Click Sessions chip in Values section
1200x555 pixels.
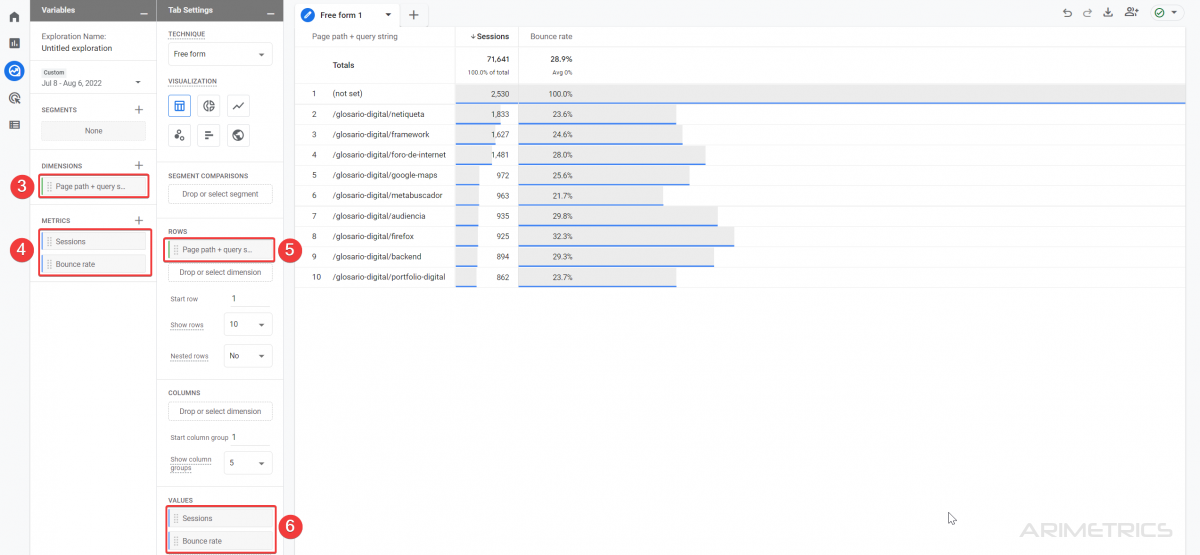coord(220,518)
